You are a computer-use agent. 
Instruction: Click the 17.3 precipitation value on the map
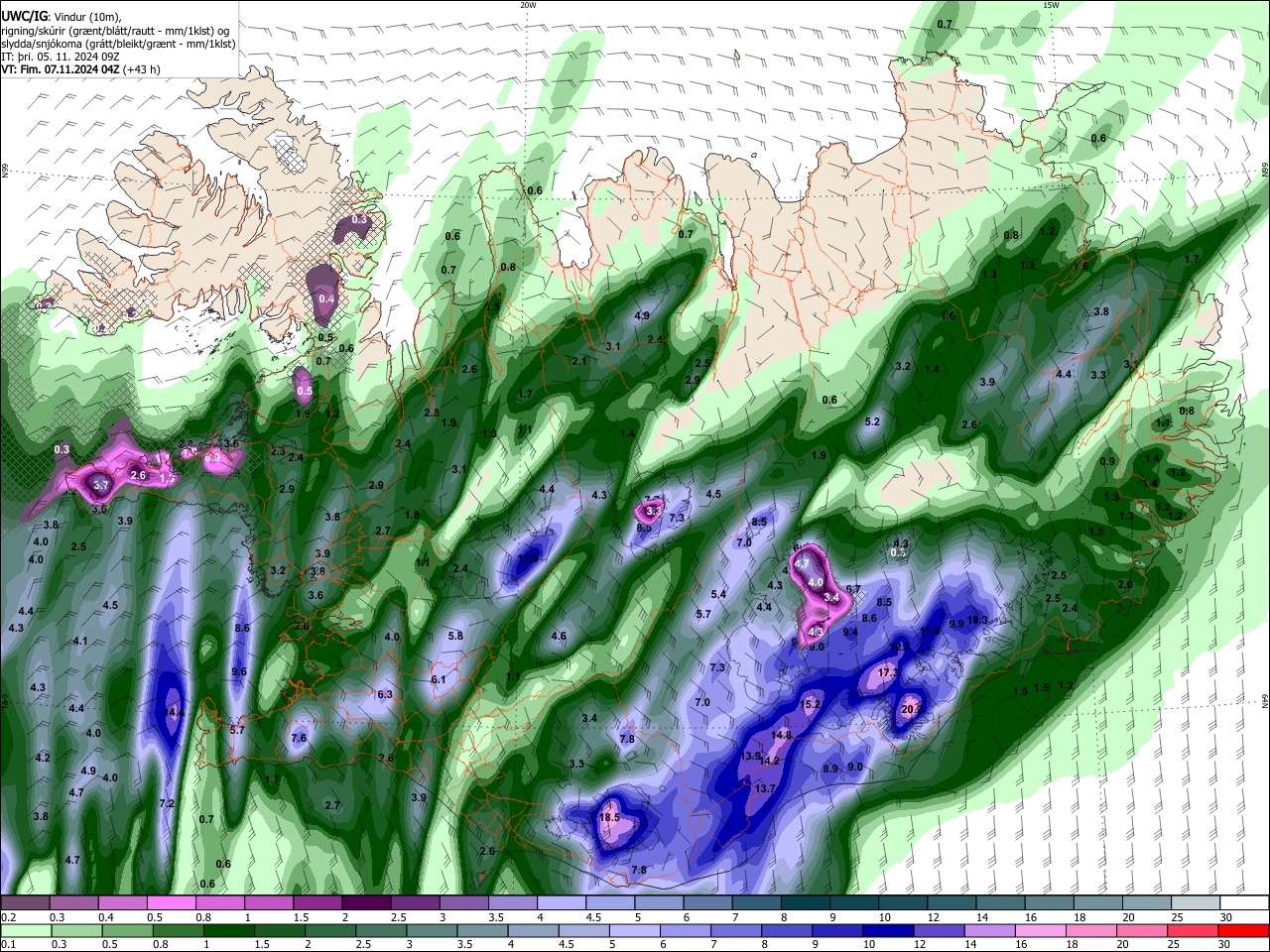[887, 672]
